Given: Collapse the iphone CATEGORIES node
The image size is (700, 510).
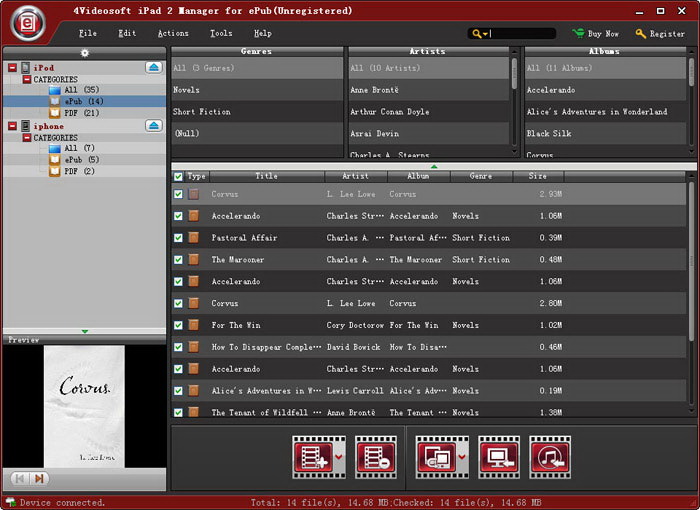Looking at the screenshot, I should [27, 137].
